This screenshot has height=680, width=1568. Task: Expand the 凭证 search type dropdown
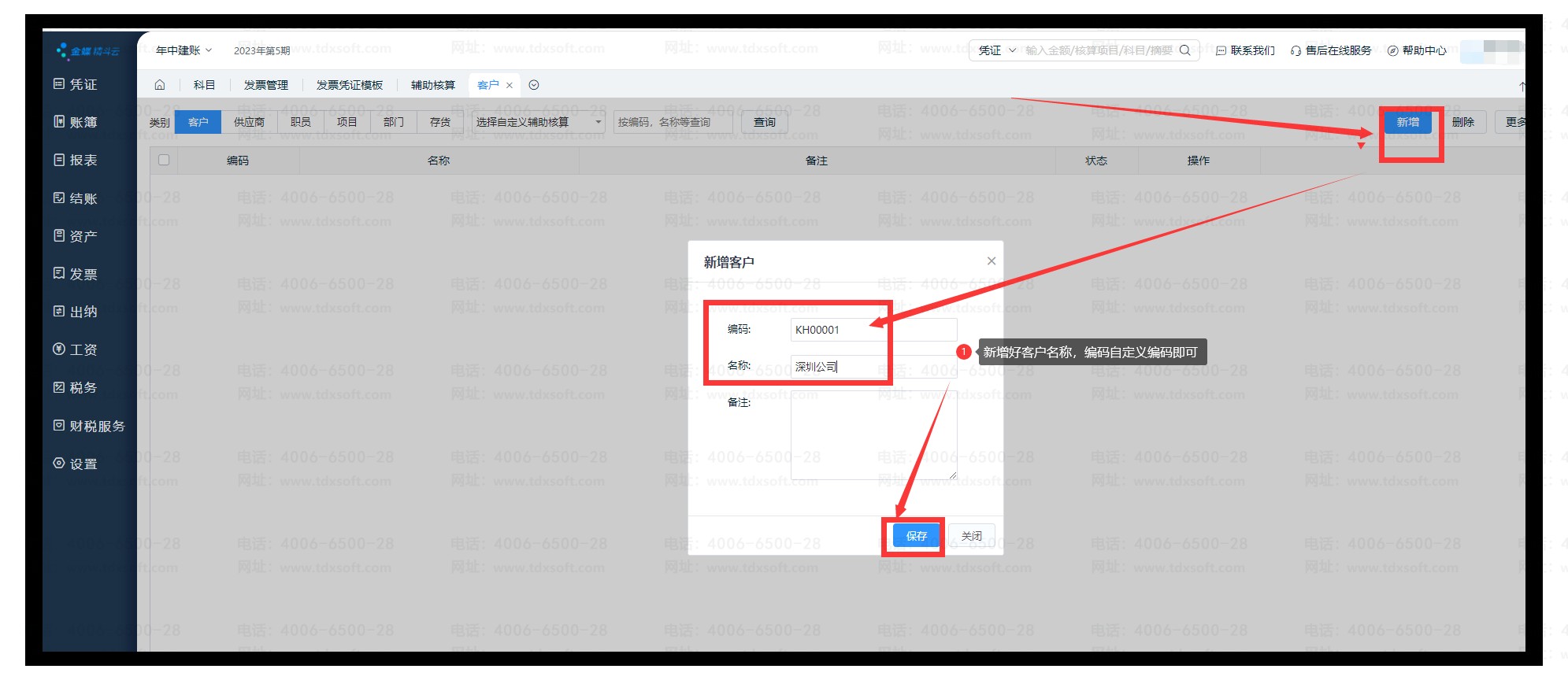click(996, 50)
